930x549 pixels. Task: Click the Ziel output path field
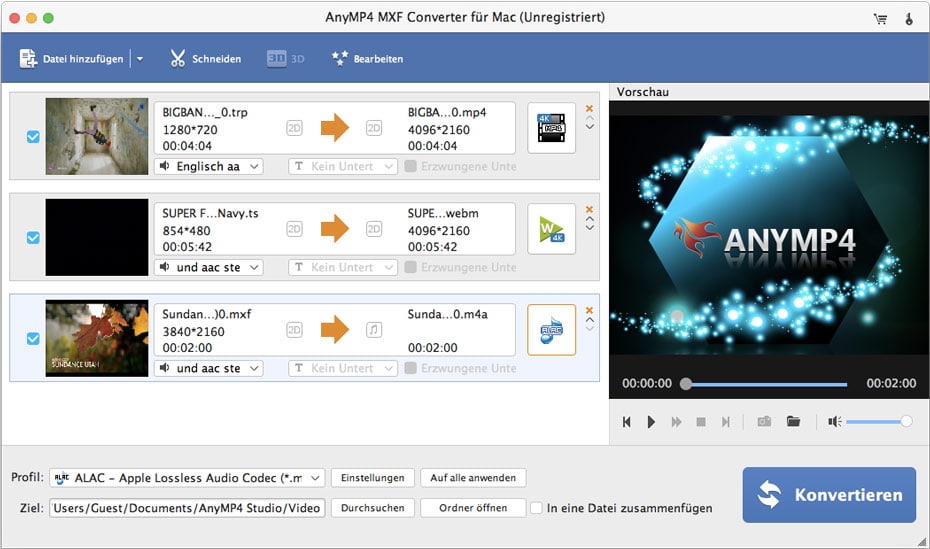tap(187, 508)
